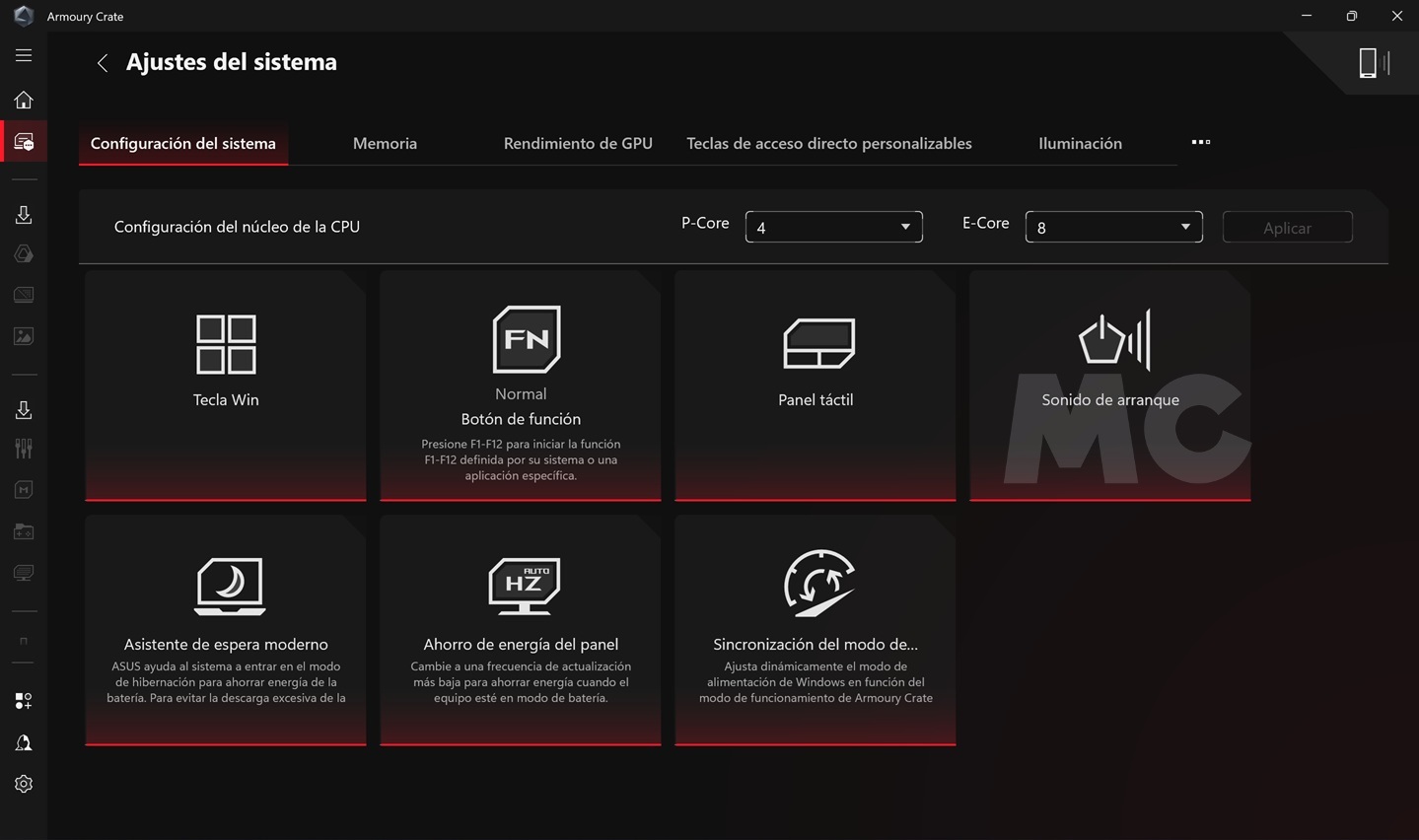Open the GameVisual screen icon in sidebar
Viewport: 1419px width, 840px height.
point(24,295)
